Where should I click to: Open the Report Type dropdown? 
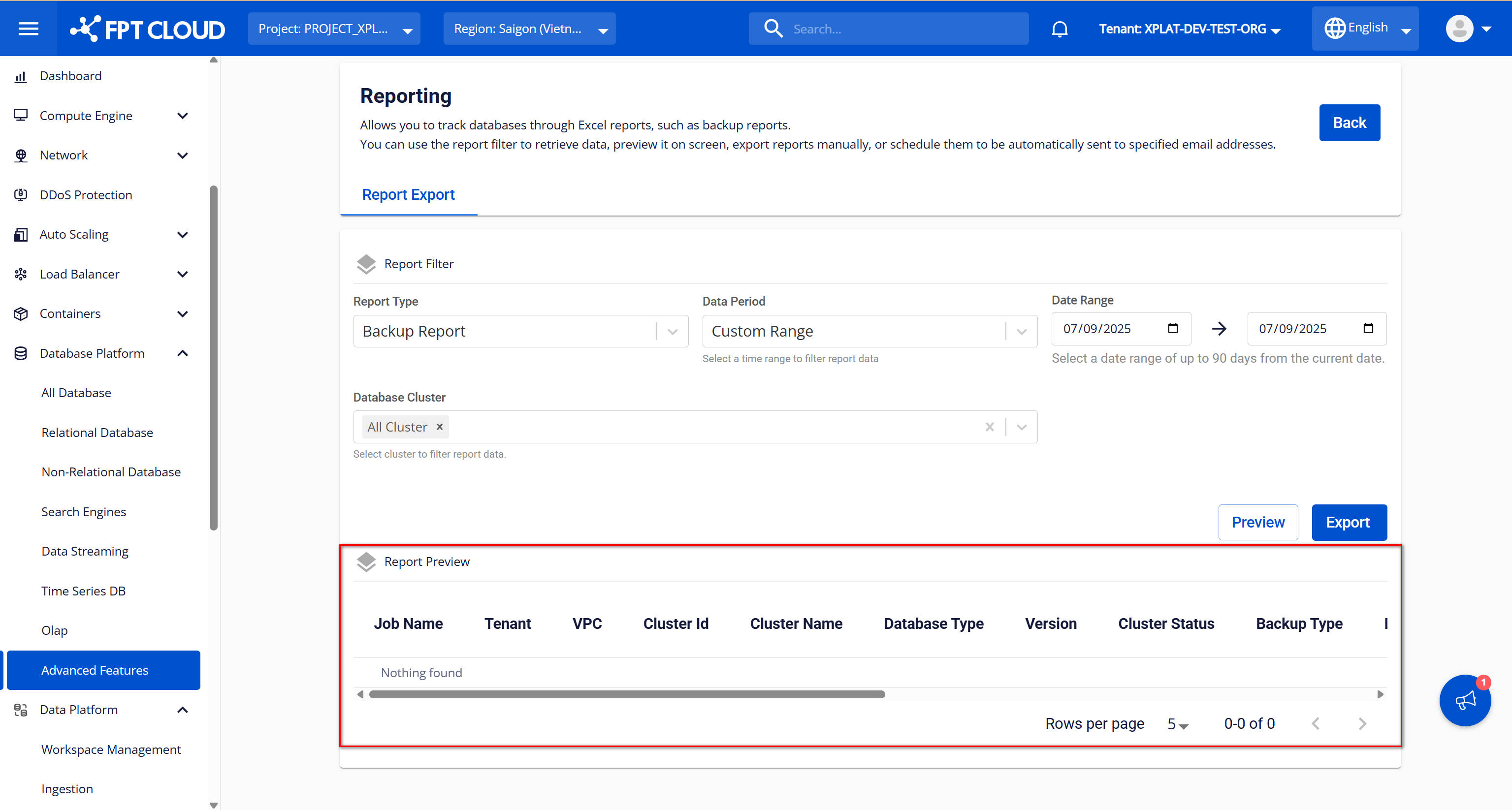[x=520, y=331]
